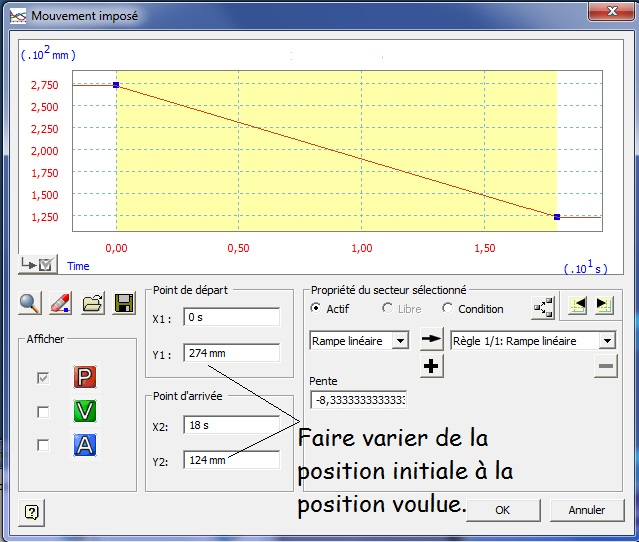The height and width of the screenshot is (542, 639).
Task: Click the 1,250 vertical axis value
Action: [45, 217]
